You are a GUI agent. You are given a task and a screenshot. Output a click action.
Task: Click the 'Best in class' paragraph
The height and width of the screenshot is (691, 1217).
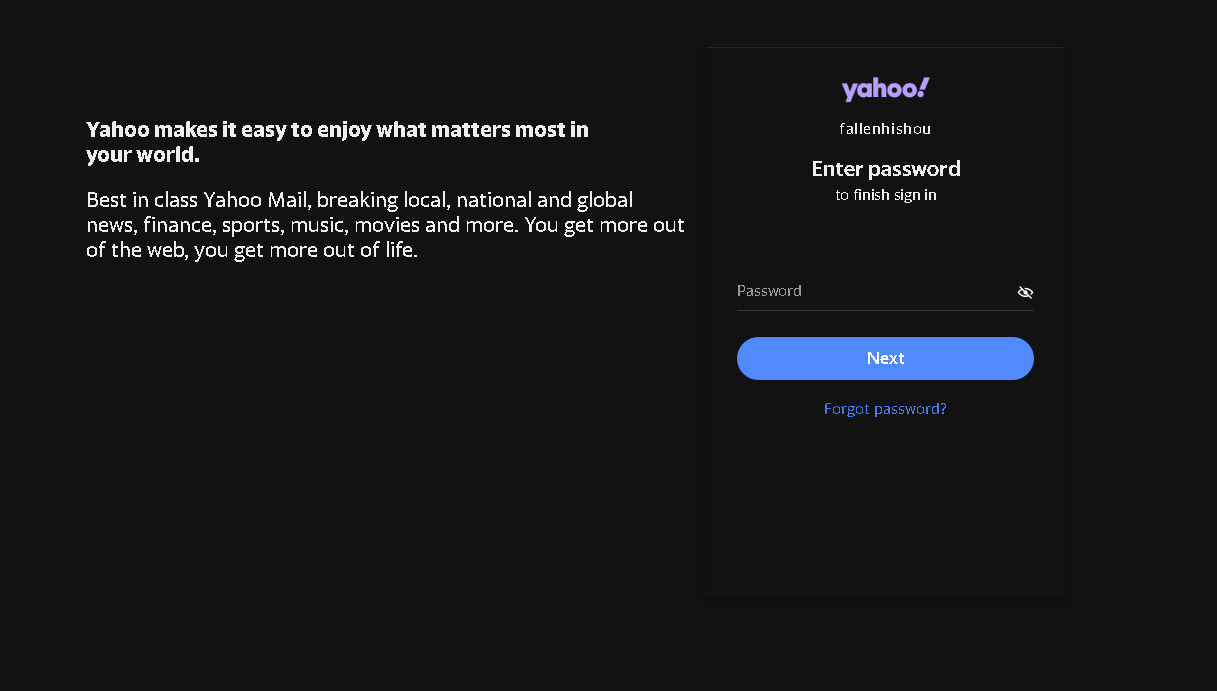point(385,225)
